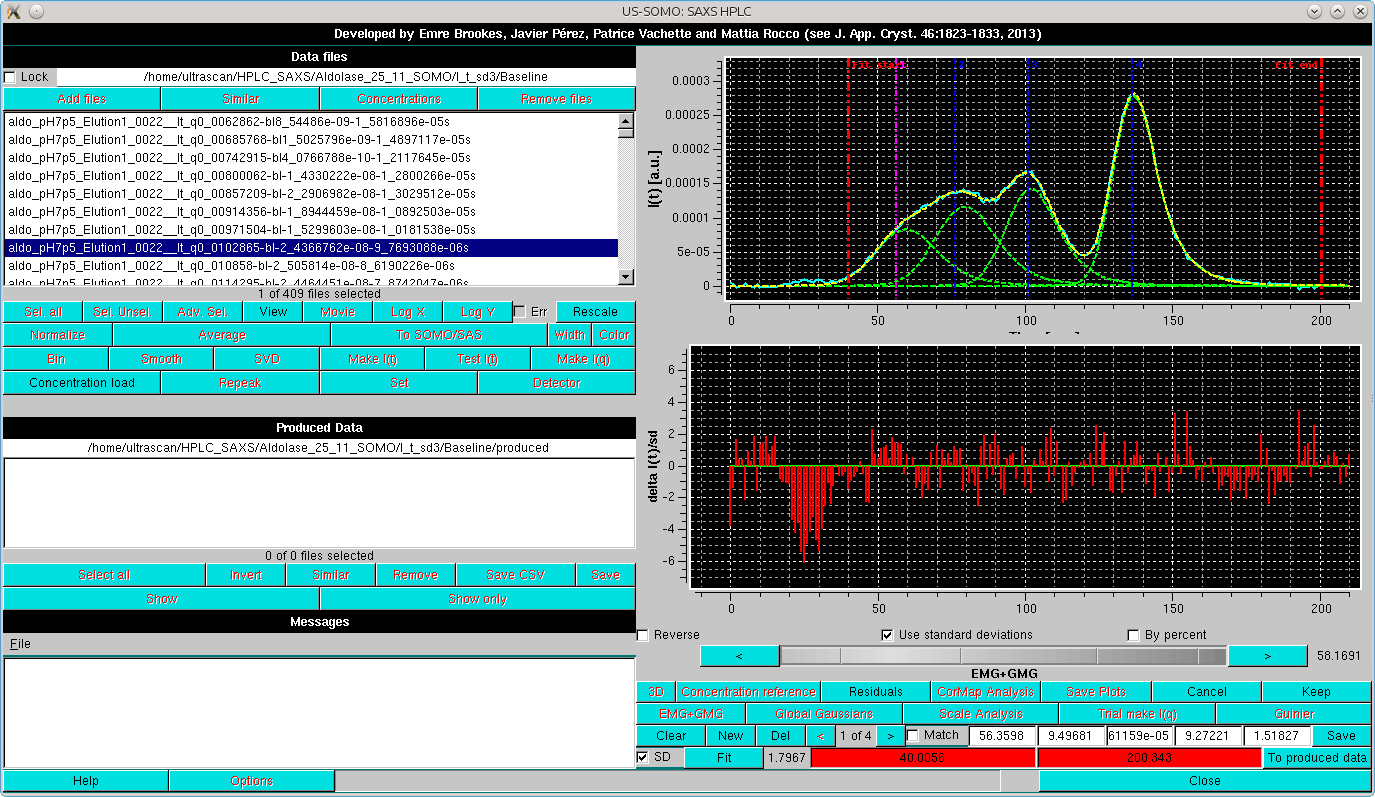
Task: Start CorMap Analysis
Action: pos(986,691)
